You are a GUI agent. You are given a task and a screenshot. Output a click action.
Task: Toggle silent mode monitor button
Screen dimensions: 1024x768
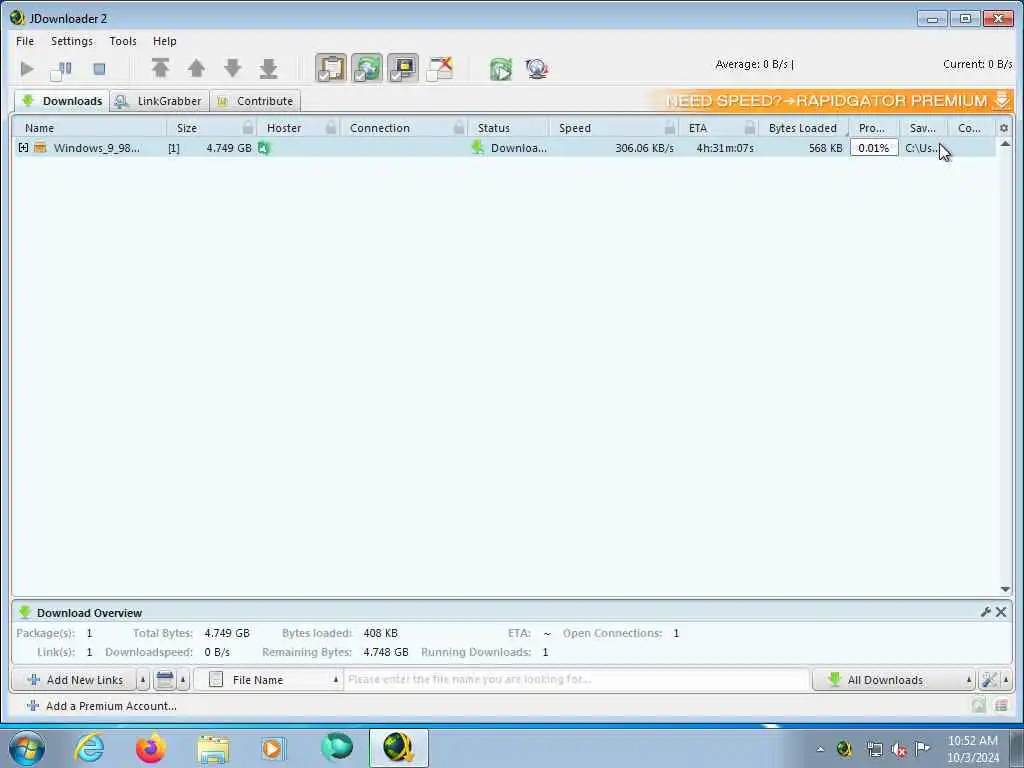403,68
